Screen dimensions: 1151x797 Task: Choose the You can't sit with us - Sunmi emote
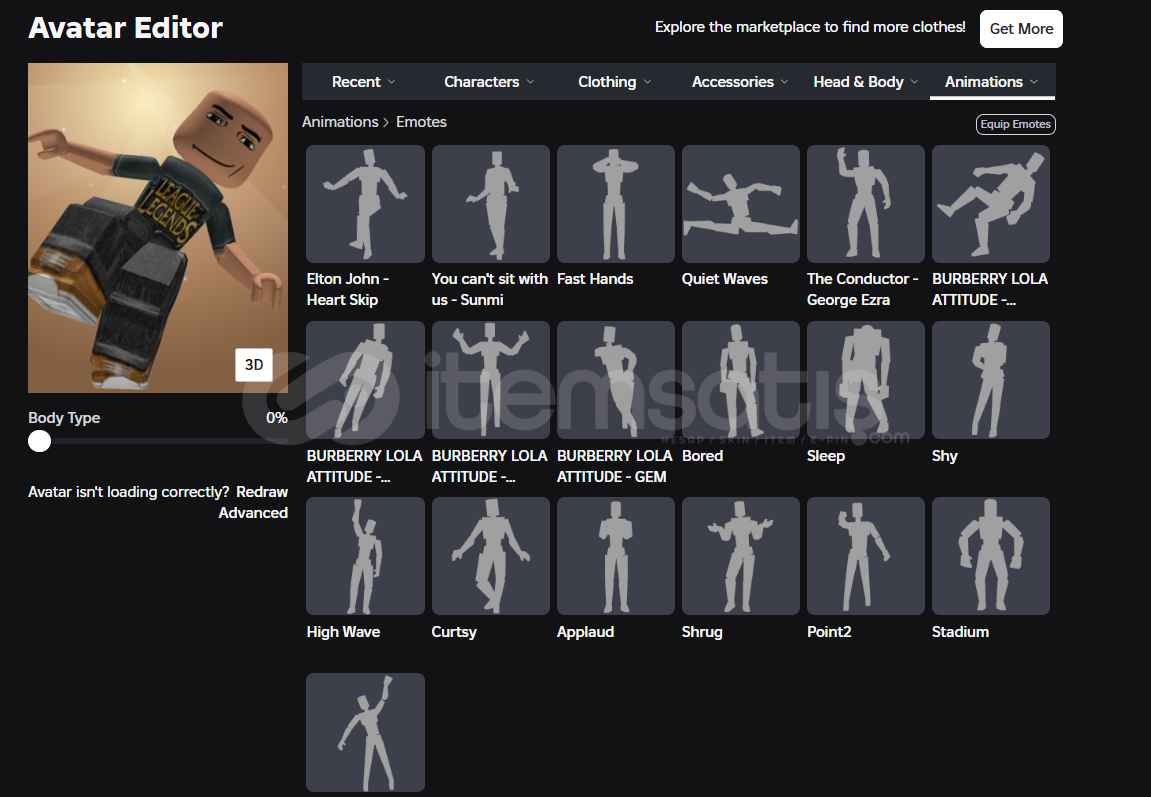[490, 204]
